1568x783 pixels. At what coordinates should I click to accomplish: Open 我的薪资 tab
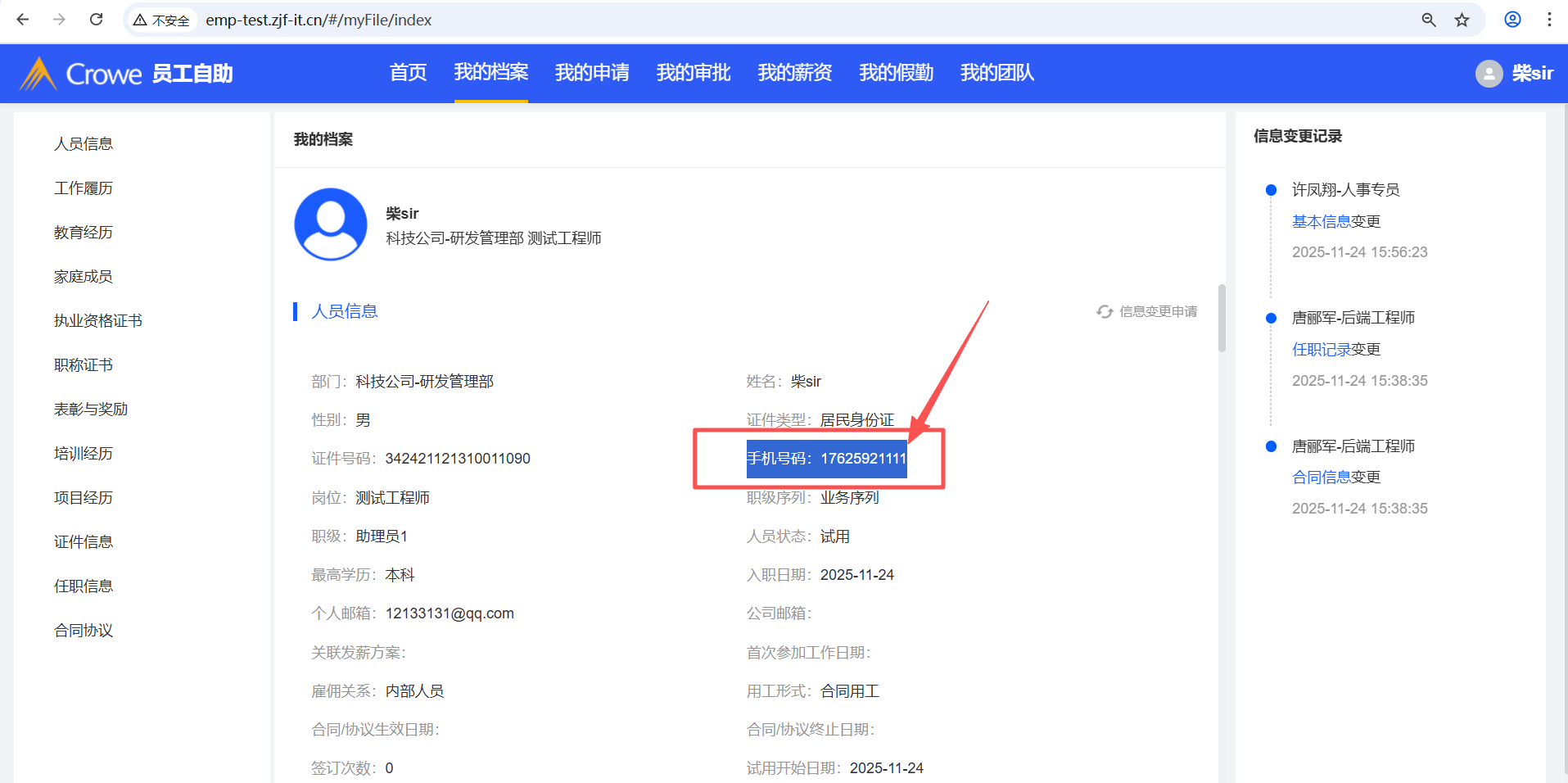coord(794,73)
